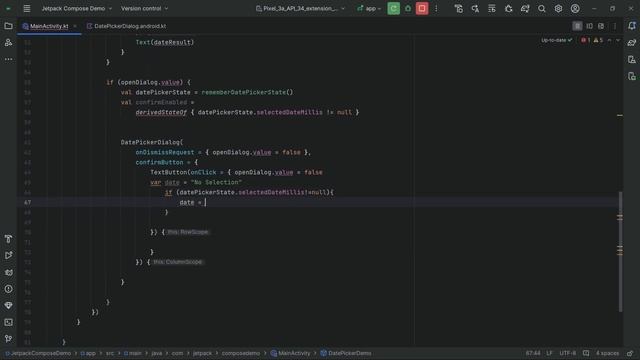Click rememberDatePickerState() in the code
640x360 pixels.
pos(247,92)
